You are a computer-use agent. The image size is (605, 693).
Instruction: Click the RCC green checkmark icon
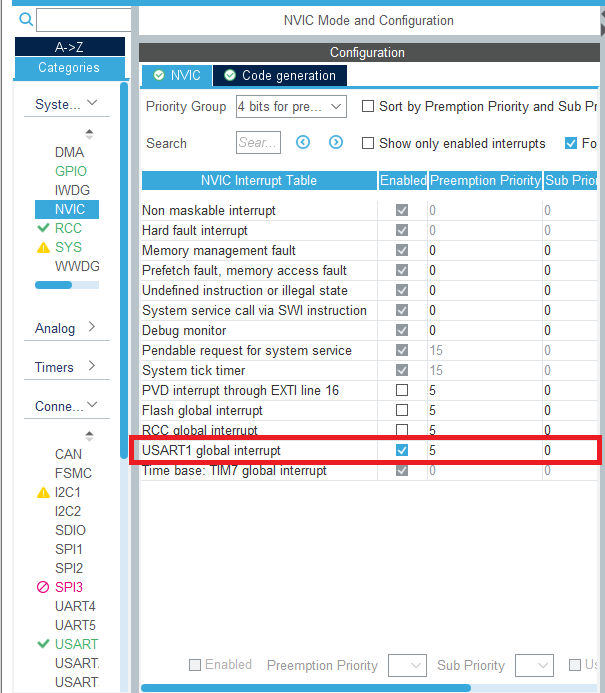[43, 228]
